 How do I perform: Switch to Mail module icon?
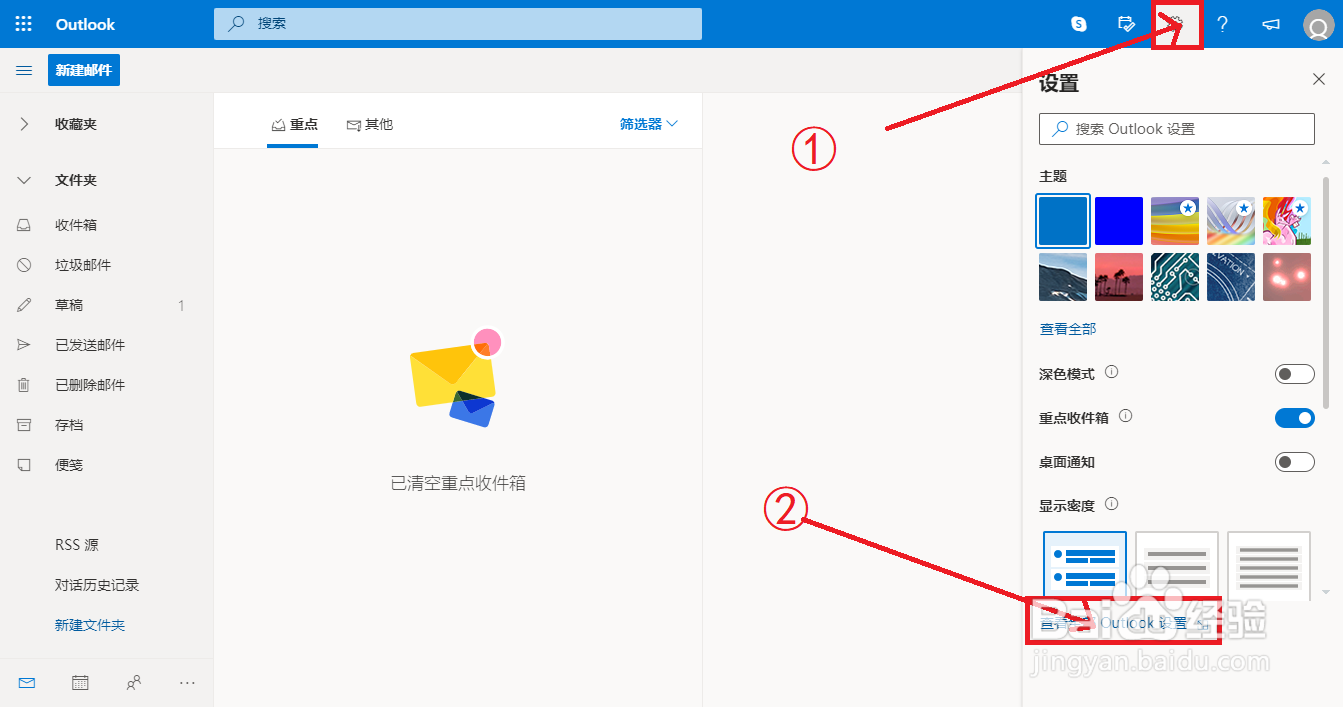(x=27, y=683)
